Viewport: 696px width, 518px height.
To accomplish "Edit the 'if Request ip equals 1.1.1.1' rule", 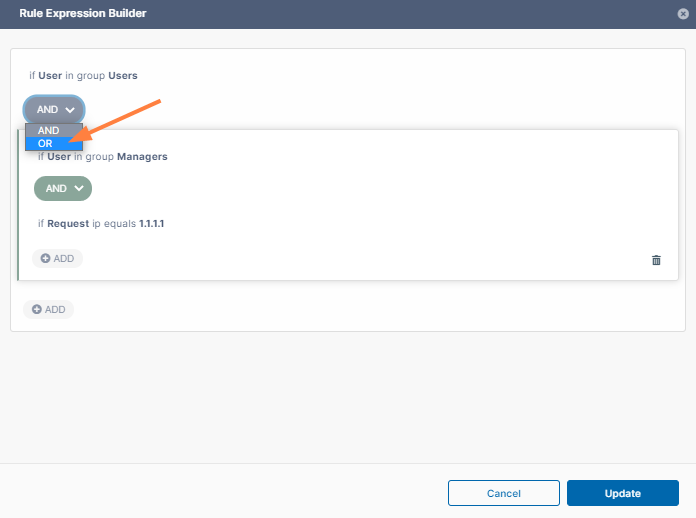I will coord(100,224).
